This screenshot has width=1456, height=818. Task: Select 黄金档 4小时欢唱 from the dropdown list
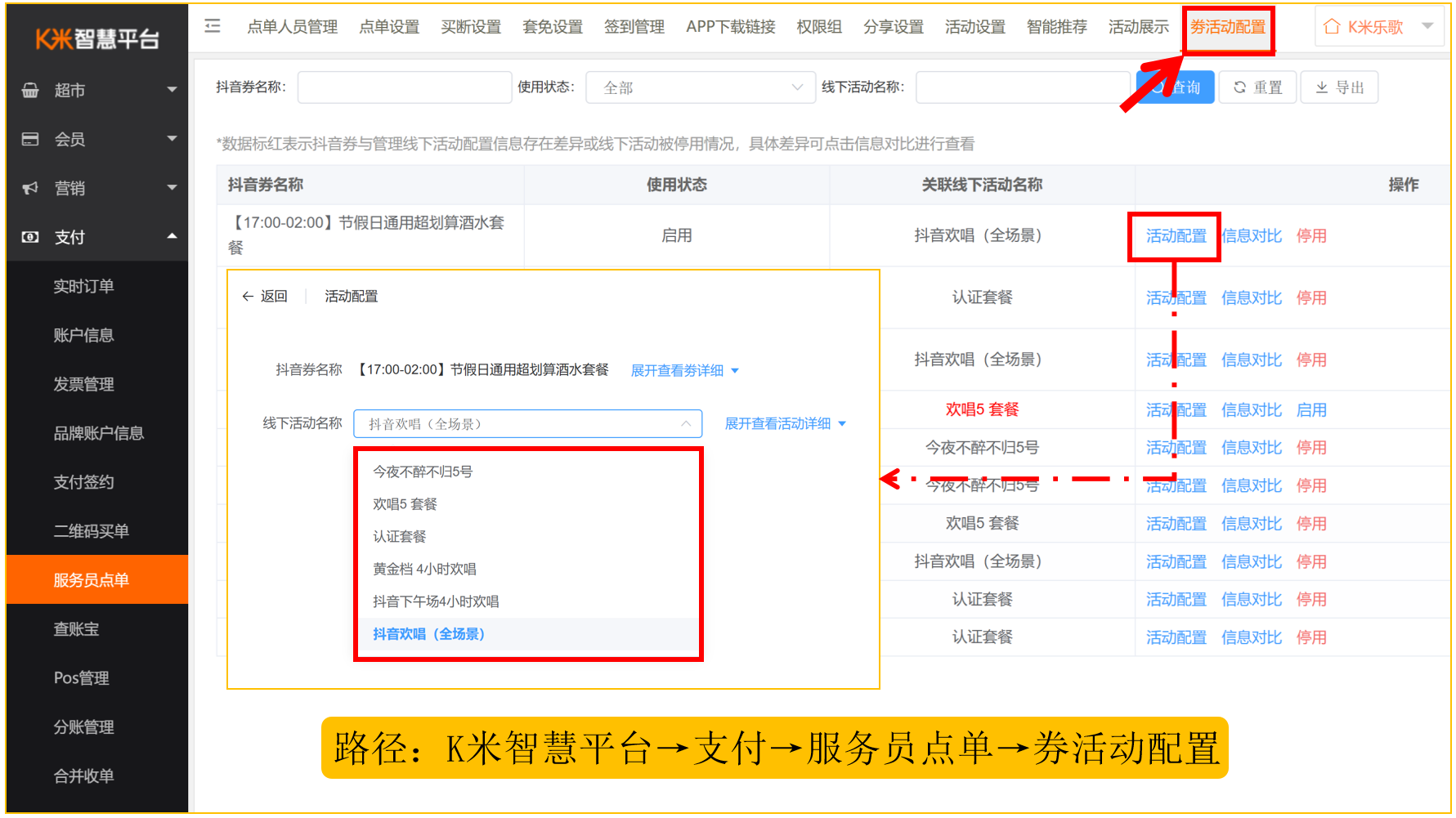click(x=528, y=569)
